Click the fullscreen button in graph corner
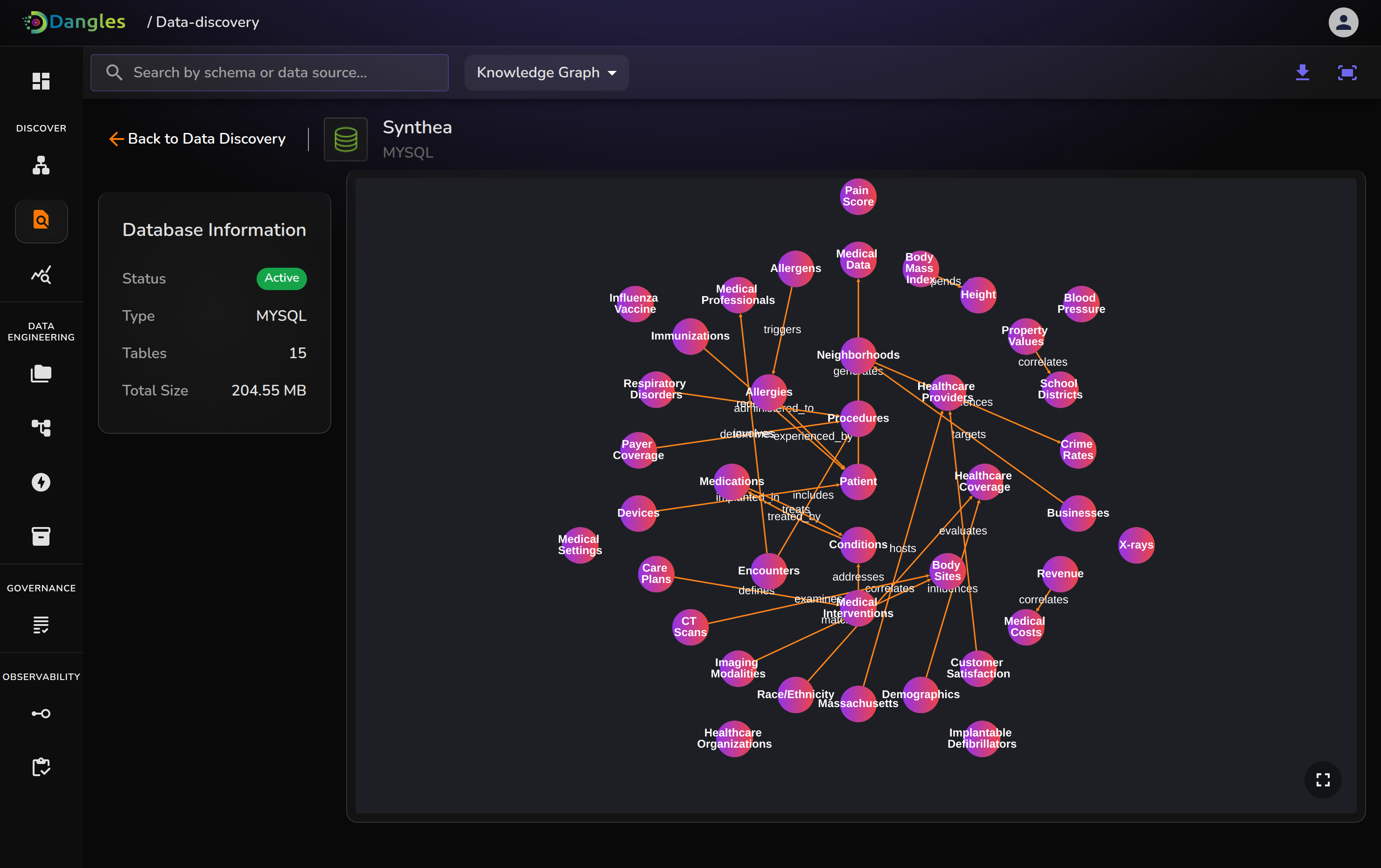The width and height of the screenshot is (1381, 868). click(1323, 780)
